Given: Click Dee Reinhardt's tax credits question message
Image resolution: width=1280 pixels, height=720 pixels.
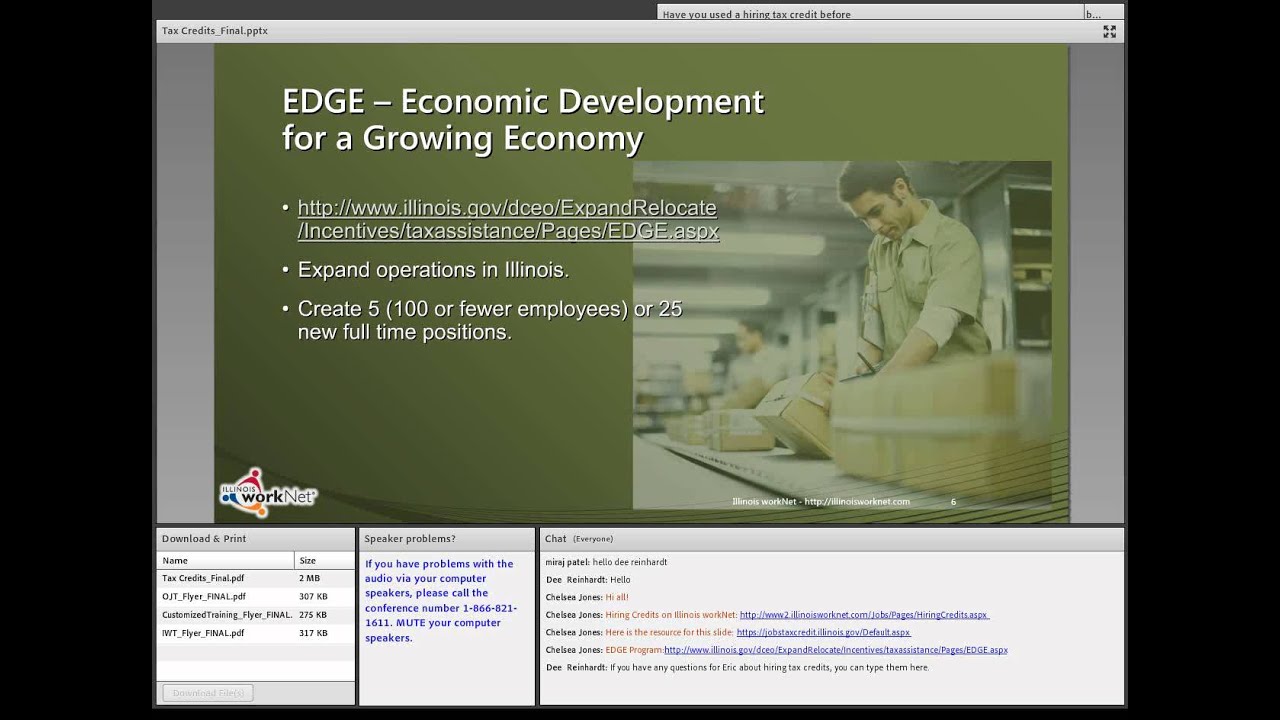Looking at the screenshot, I should (x=737, y=667).
